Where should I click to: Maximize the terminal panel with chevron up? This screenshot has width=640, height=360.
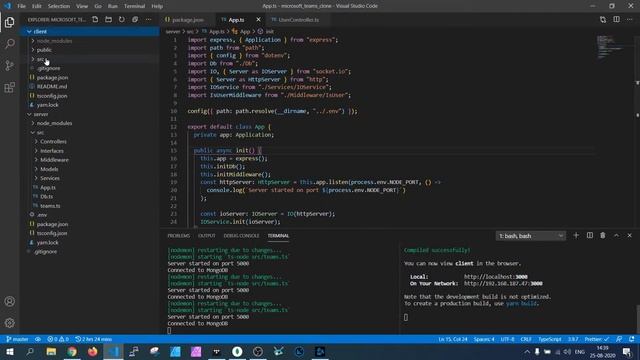click(x=616, y=236)
